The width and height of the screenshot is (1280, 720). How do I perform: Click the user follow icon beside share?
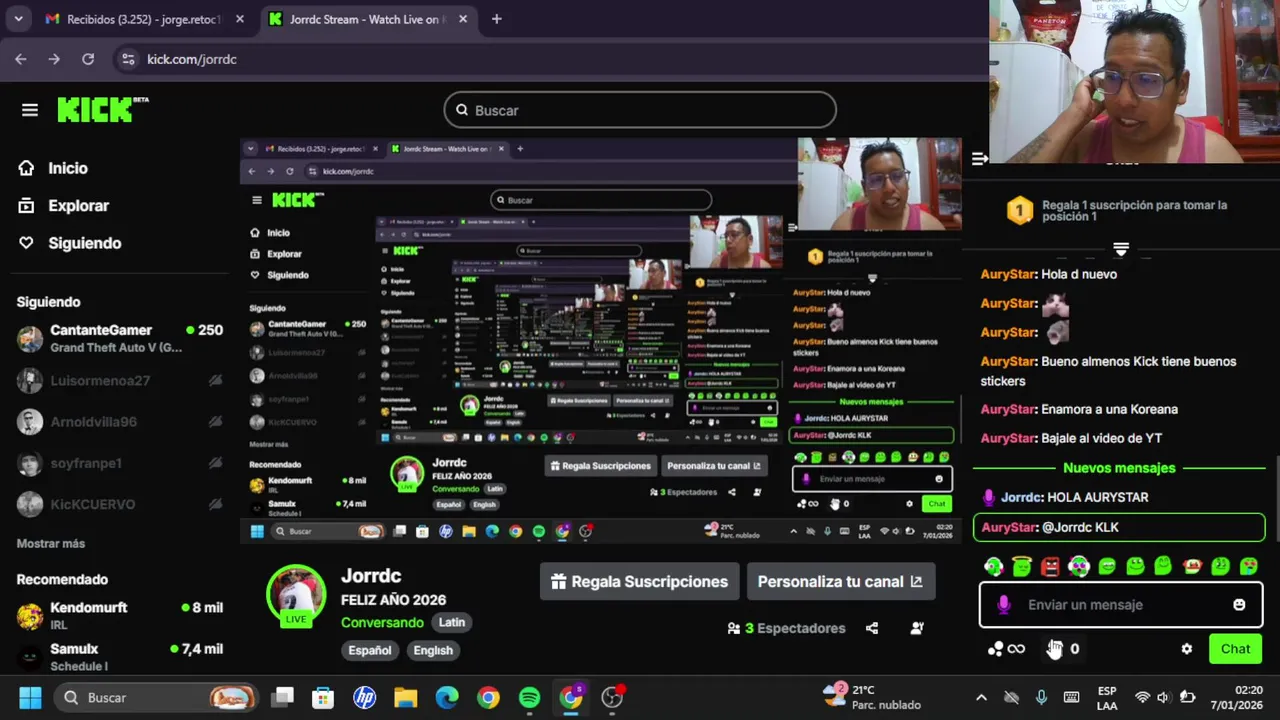click(917, 628)
